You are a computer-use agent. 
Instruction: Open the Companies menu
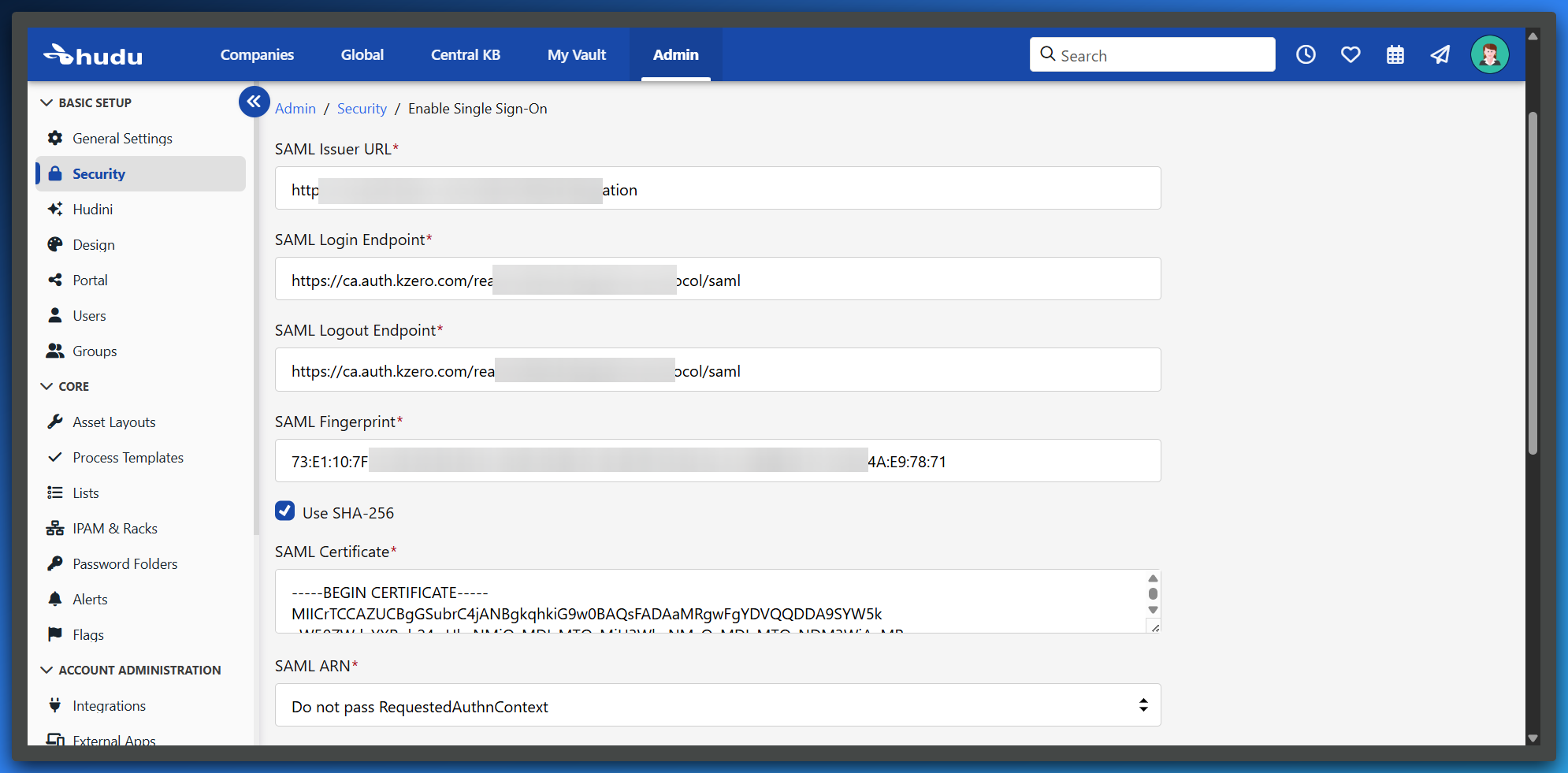pos(257,54)
